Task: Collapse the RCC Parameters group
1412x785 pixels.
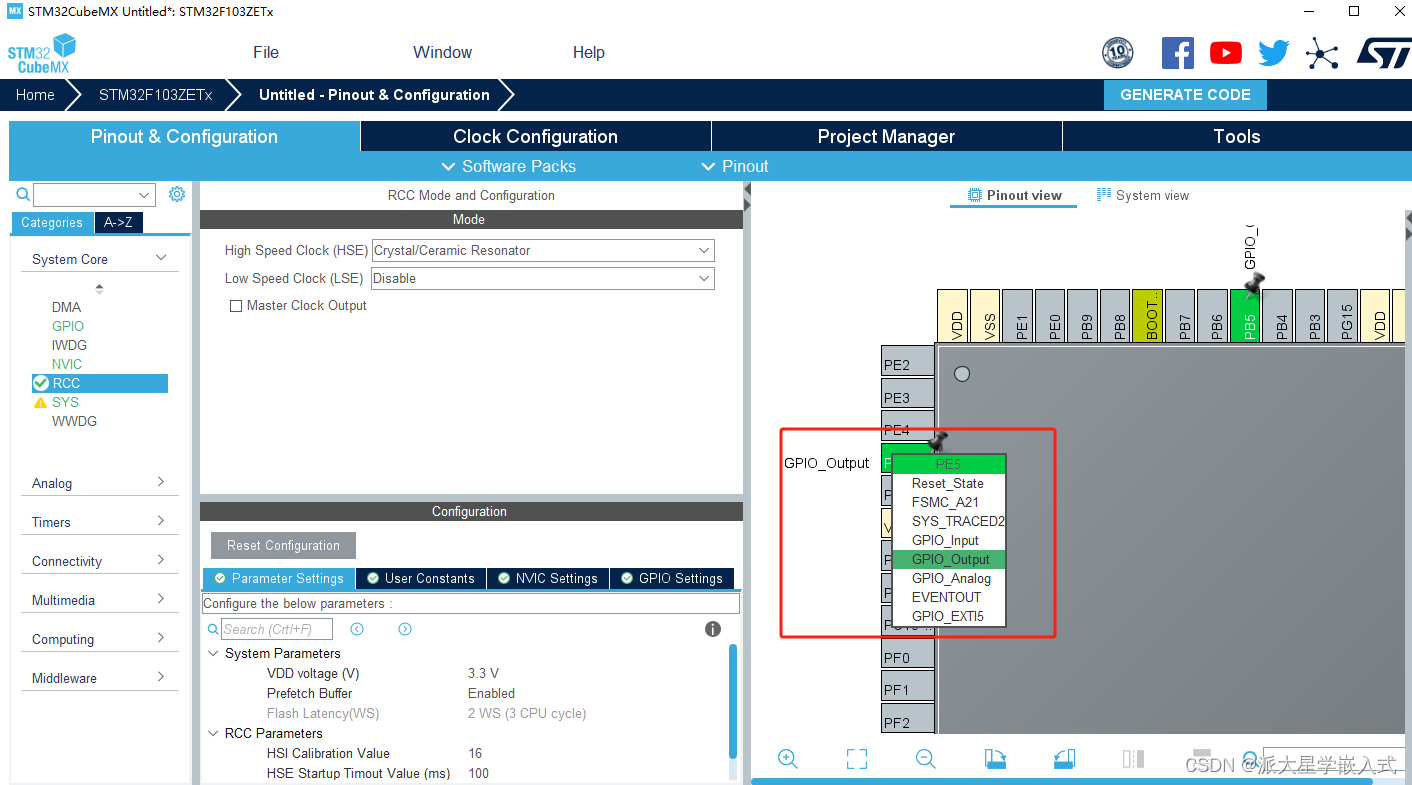Action: (213, 733)
